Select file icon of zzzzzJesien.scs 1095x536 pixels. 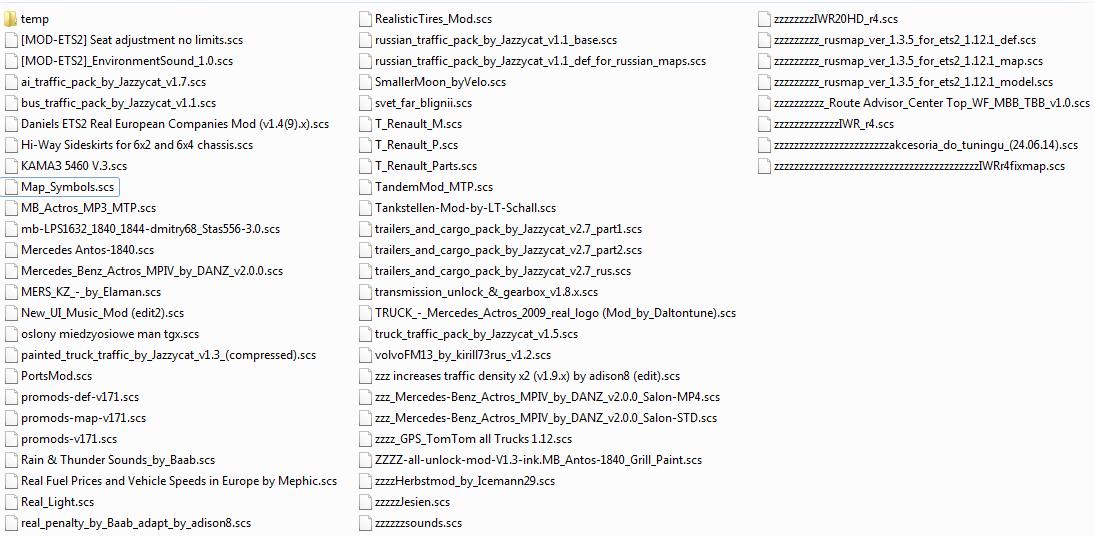click(365, 502)
